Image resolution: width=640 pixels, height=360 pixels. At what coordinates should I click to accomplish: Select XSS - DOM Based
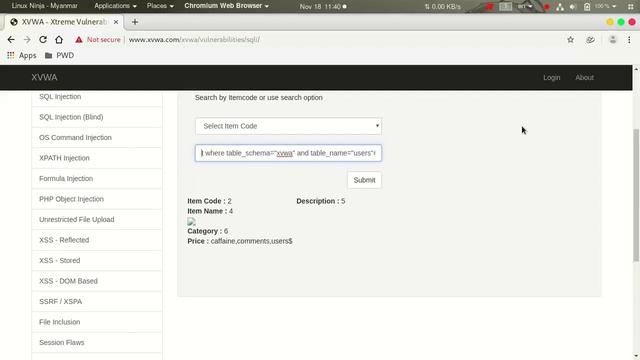point(97,281)
